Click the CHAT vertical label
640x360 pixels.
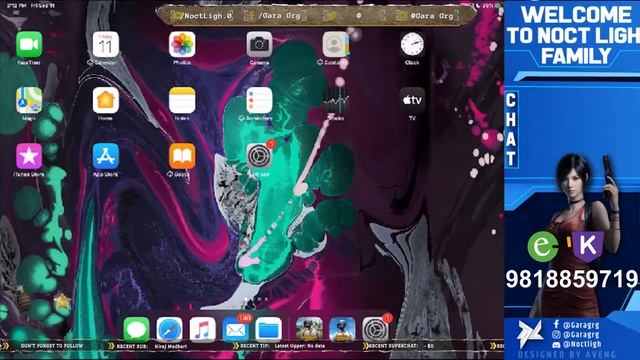[511, 129]
